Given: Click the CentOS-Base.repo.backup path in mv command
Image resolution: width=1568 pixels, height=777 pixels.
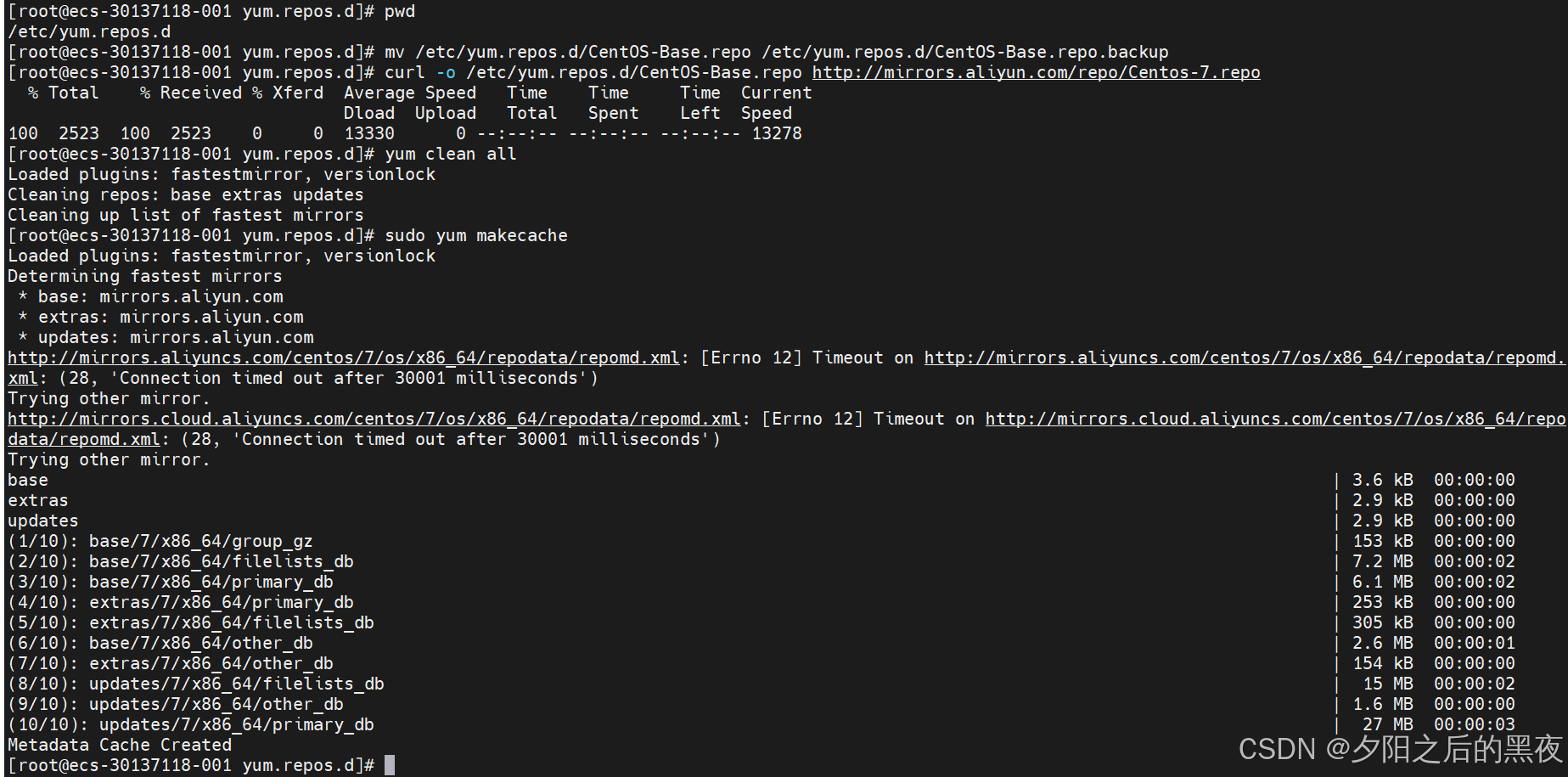Looking at the screenshot, I should pyautogui.click(x=964, y=52).
